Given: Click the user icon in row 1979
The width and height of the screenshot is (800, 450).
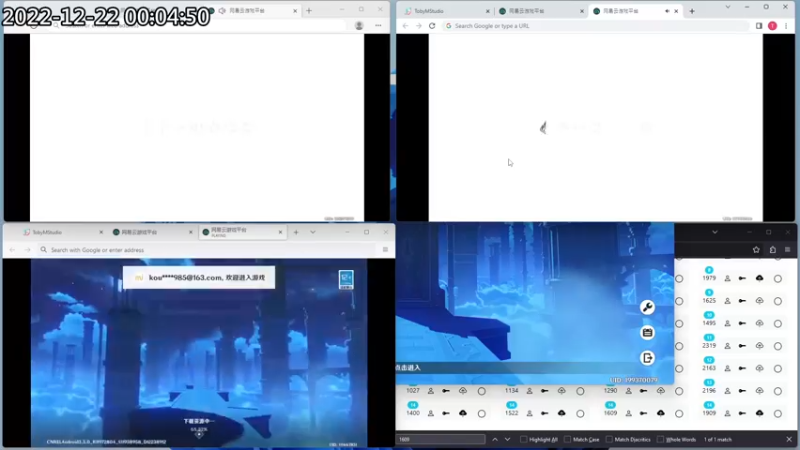Looking at the screenshot, I should click(728, 279).
